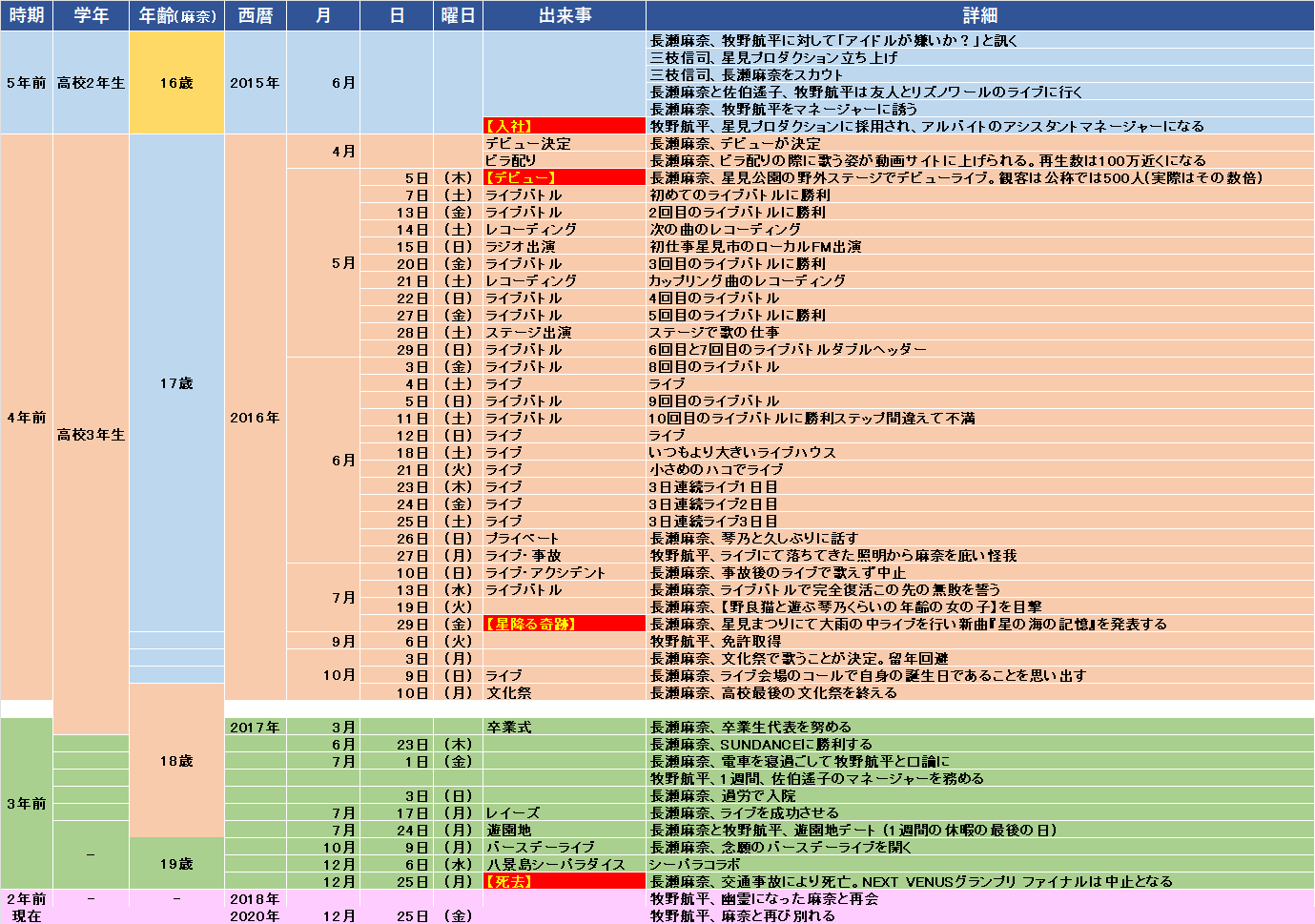Select the red 【入社】 cell
Screen dimensions: 1315x924
(565, 126)
